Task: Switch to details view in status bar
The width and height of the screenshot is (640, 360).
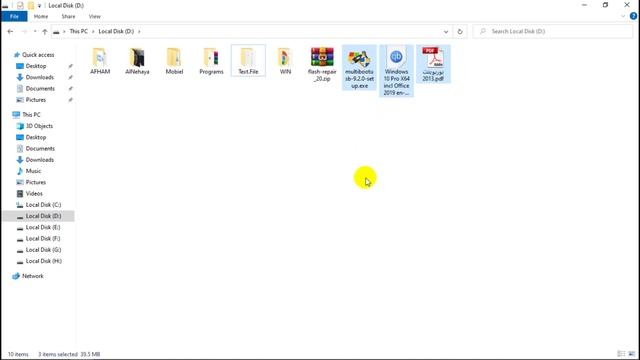Action: tap(621, 354)
